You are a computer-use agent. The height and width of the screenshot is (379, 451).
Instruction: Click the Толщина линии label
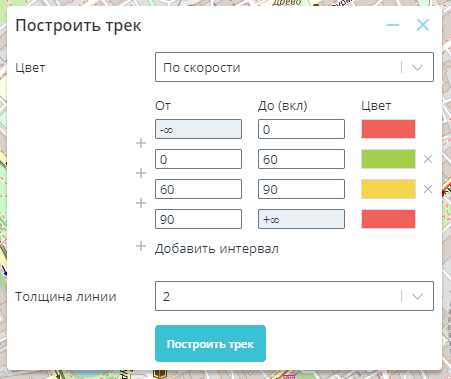point(66,296)
